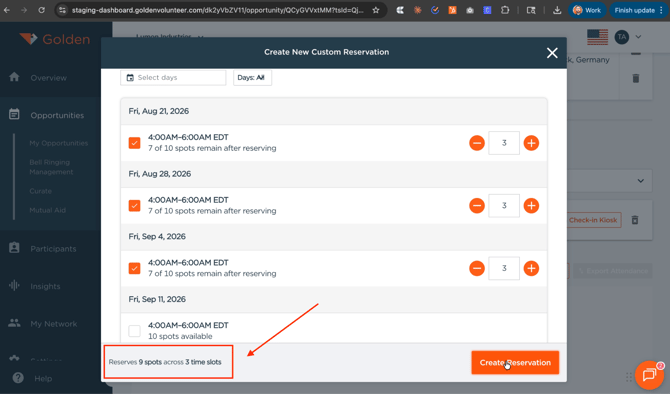Go to Participants in the sidebar
Viewport: 670px width, 394px height.
click(53, 249)
